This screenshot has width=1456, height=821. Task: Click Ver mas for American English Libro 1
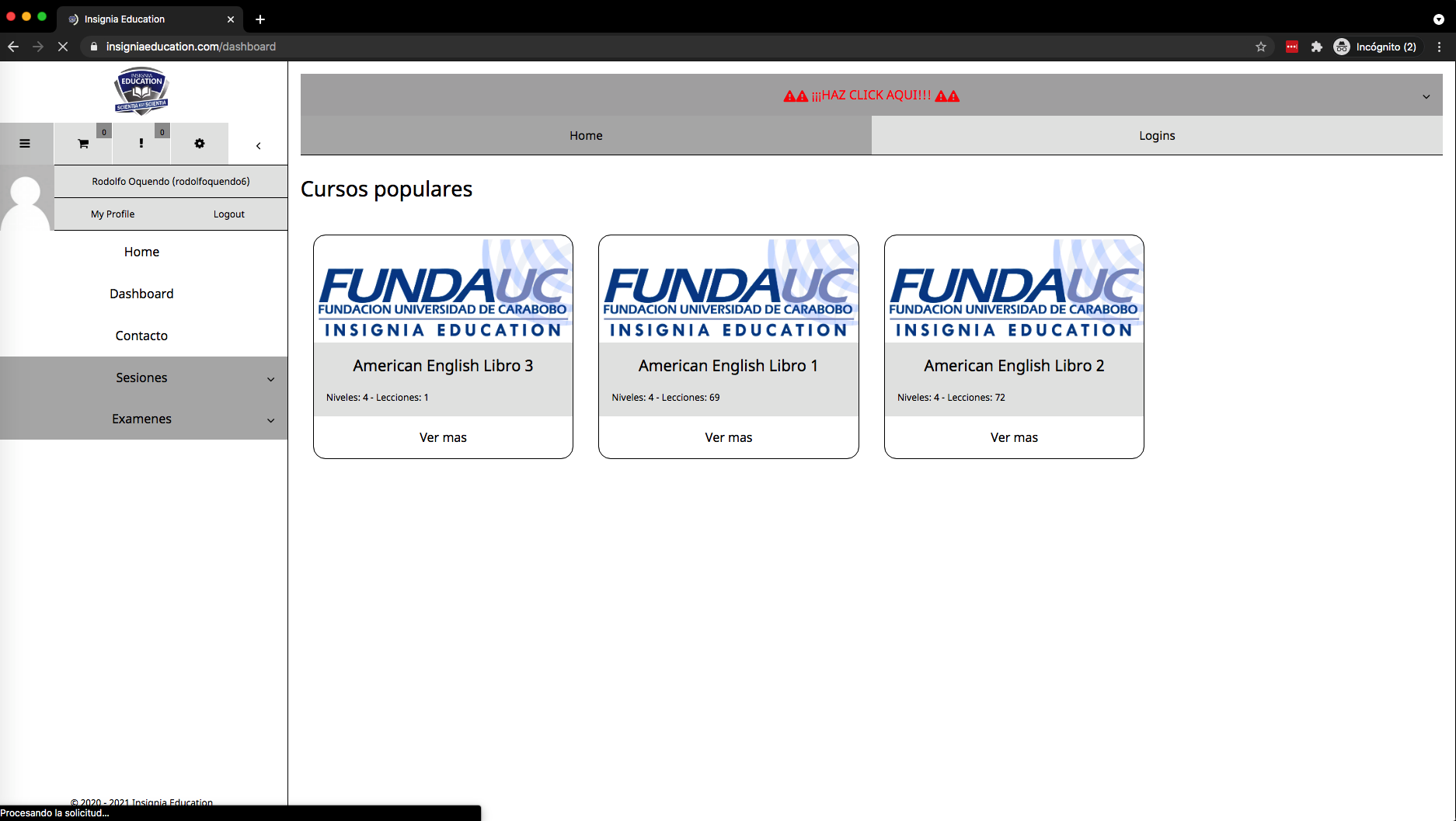(728, 437)
